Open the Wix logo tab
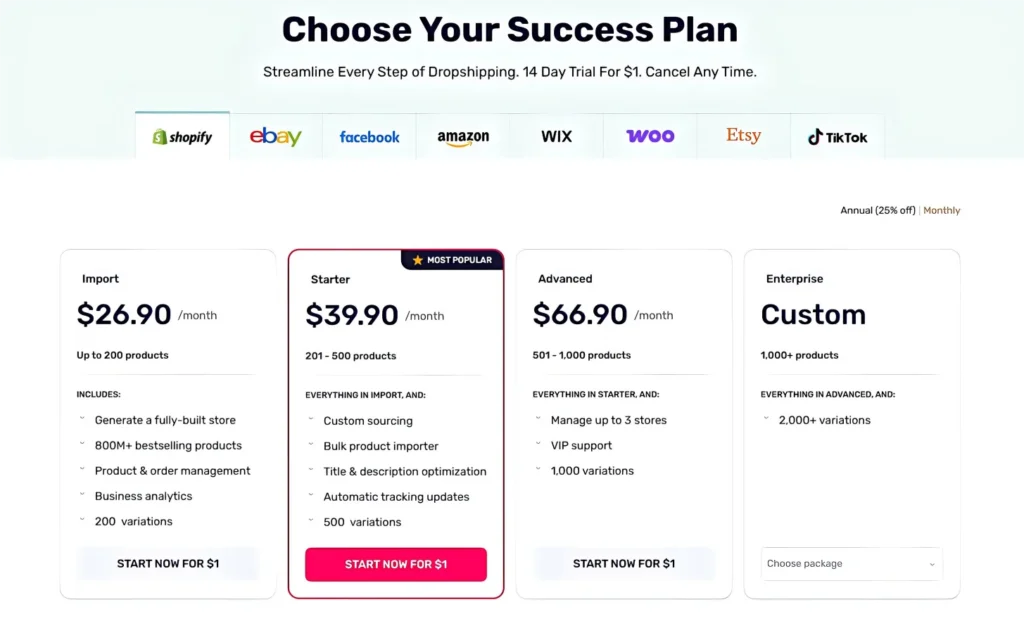Screen dimensions: 1024x640 click(556, 136)
